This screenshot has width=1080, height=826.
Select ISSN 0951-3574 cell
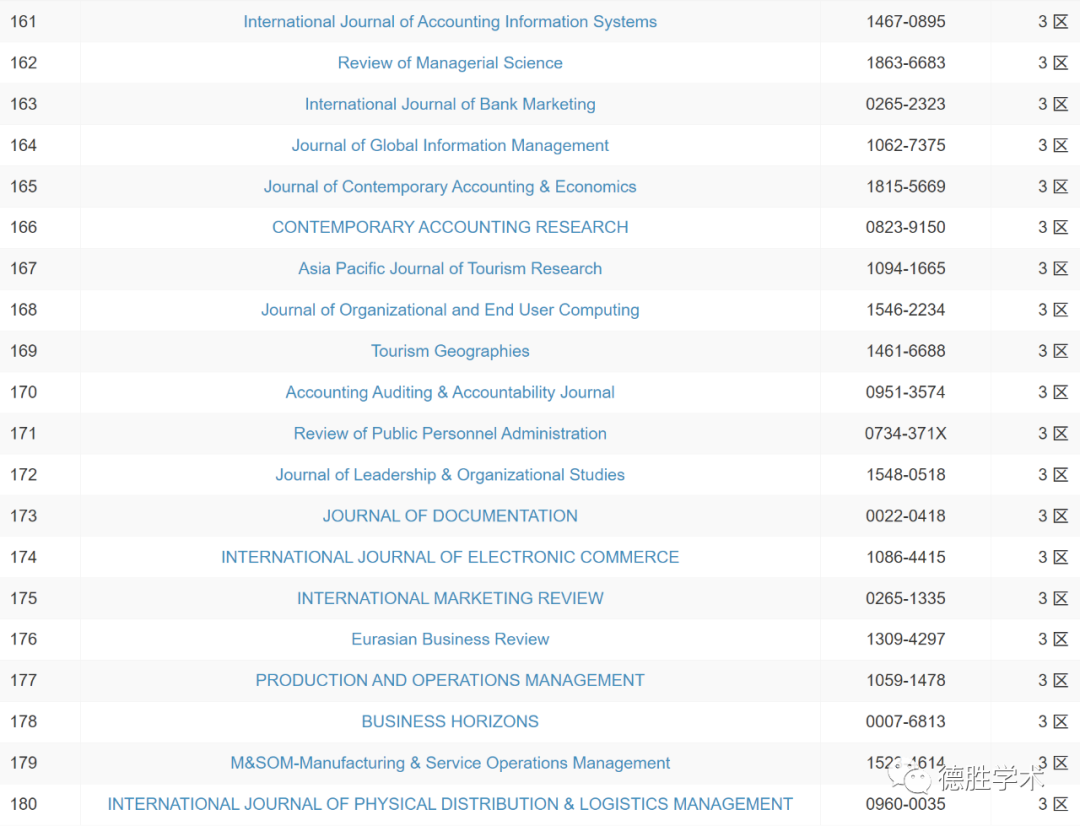tap(905, 393)
